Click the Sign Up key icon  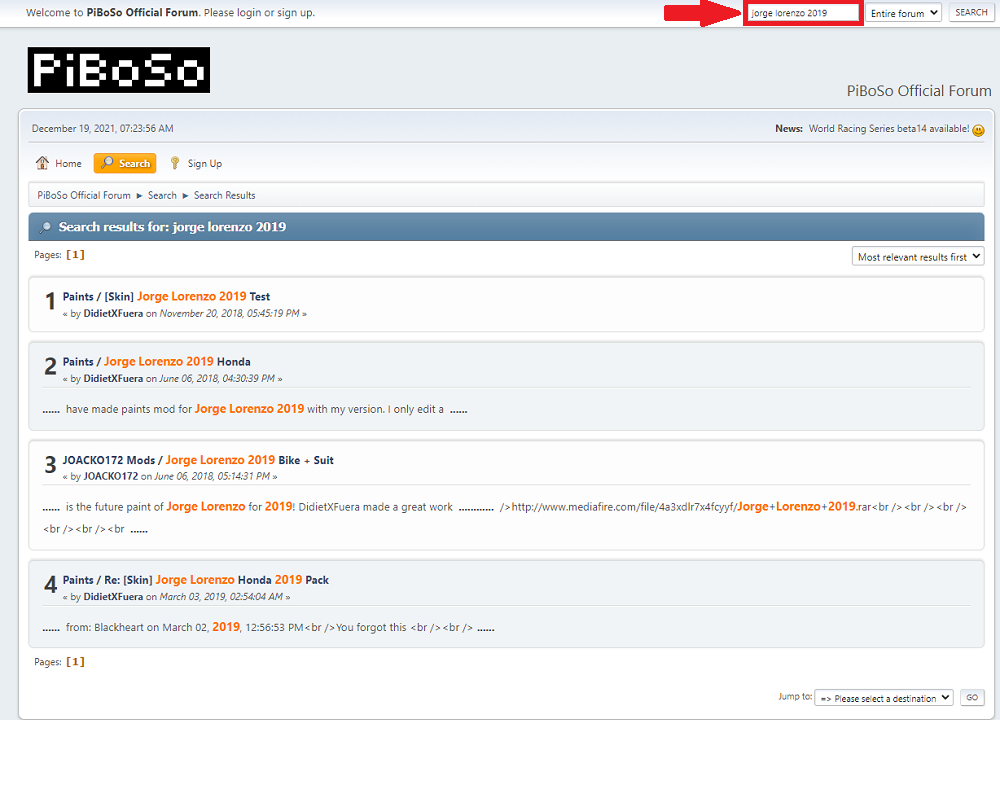(x=175, y=163)
